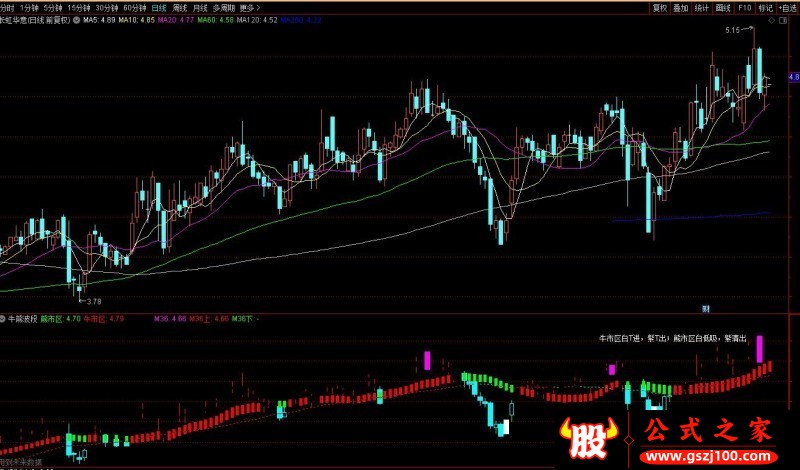Click the MA20: 4.77 label
The width and height of the screenshot is (800, 470).
point(176,20)
